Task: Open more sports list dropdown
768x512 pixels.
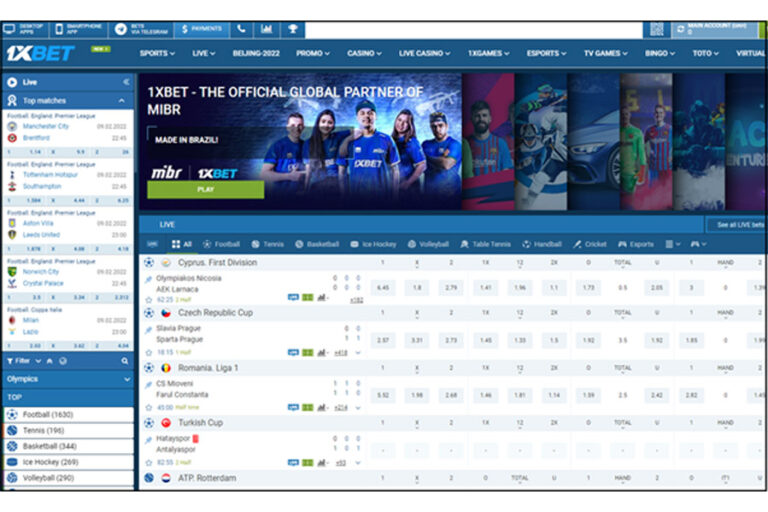Action: (x=672, y=244)
